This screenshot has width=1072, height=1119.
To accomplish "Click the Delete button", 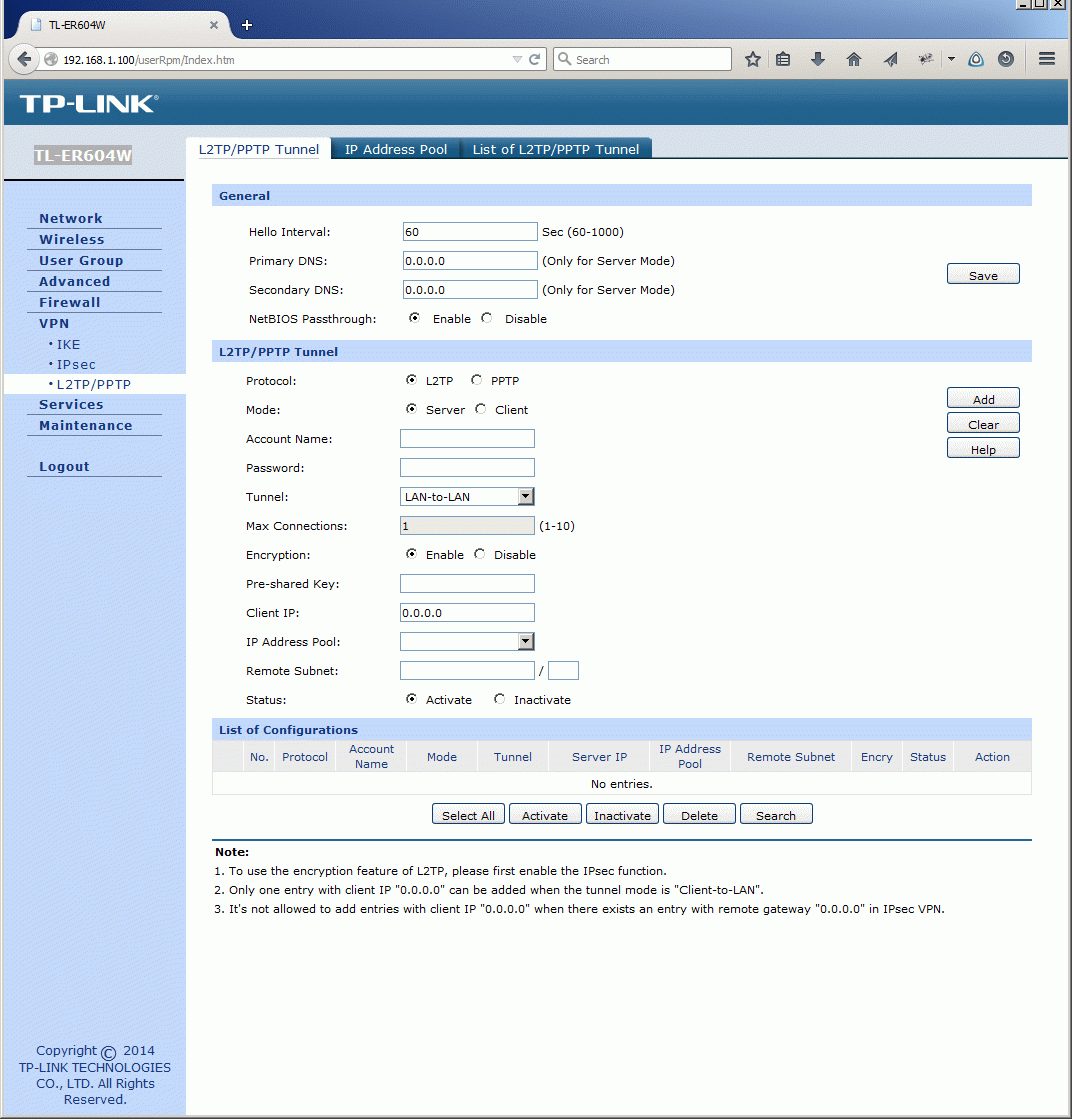I will [699, 815].
